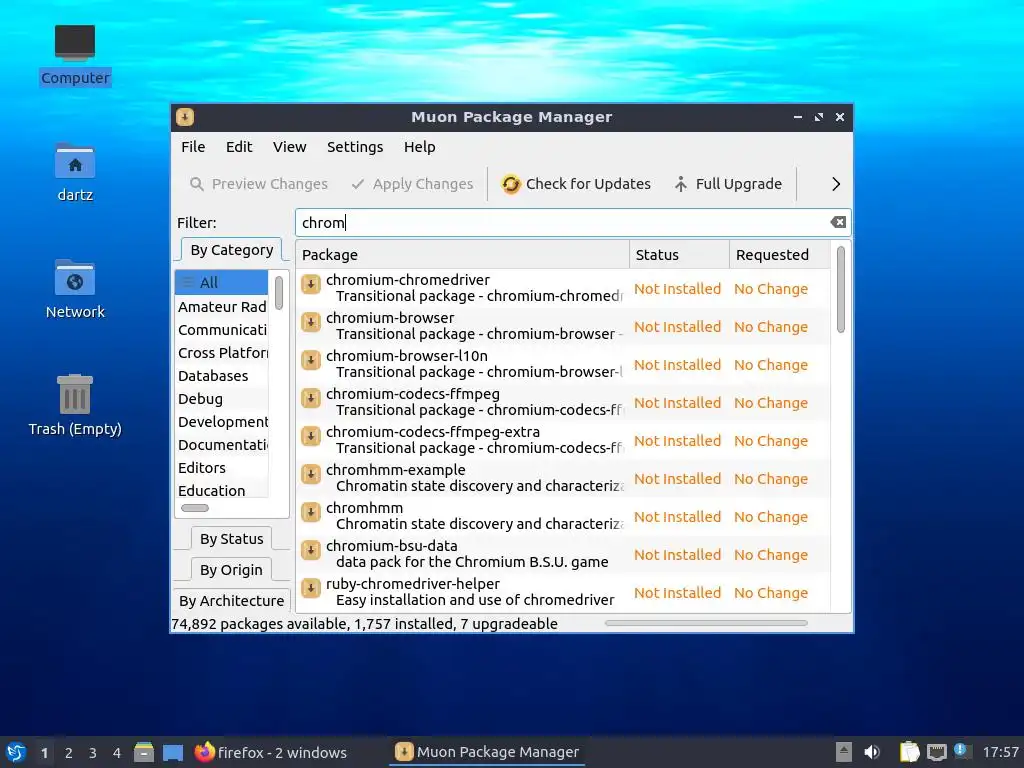Click the network monitor icon in the system tray
The image size is (1024, 768).
936,752
